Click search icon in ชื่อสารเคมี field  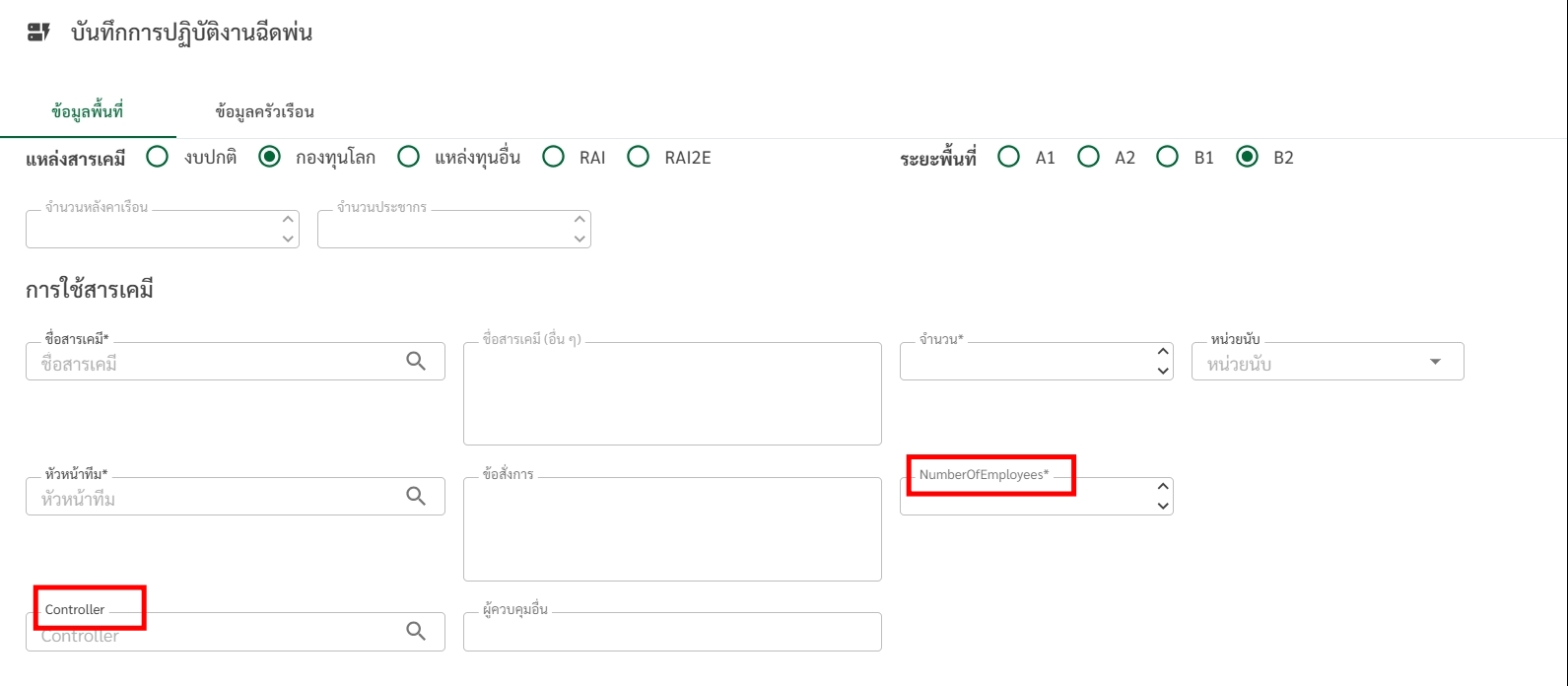point(416,362)
